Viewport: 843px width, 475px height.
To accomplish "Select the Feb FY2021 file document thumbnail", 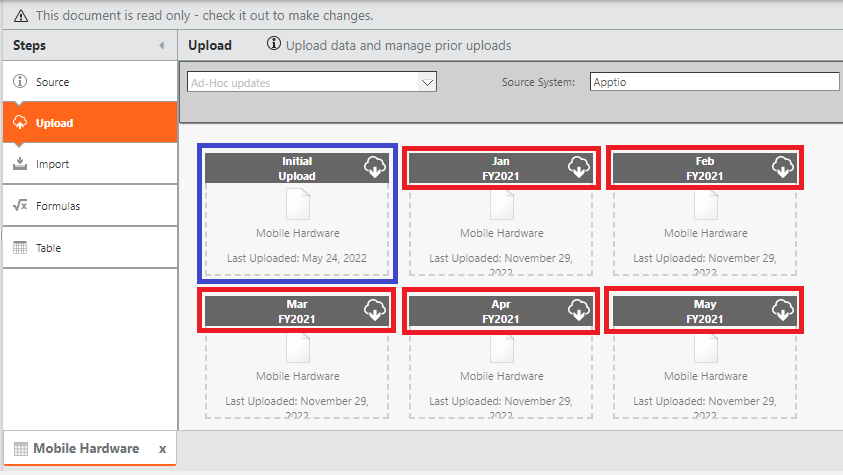I will pos(705,205).
